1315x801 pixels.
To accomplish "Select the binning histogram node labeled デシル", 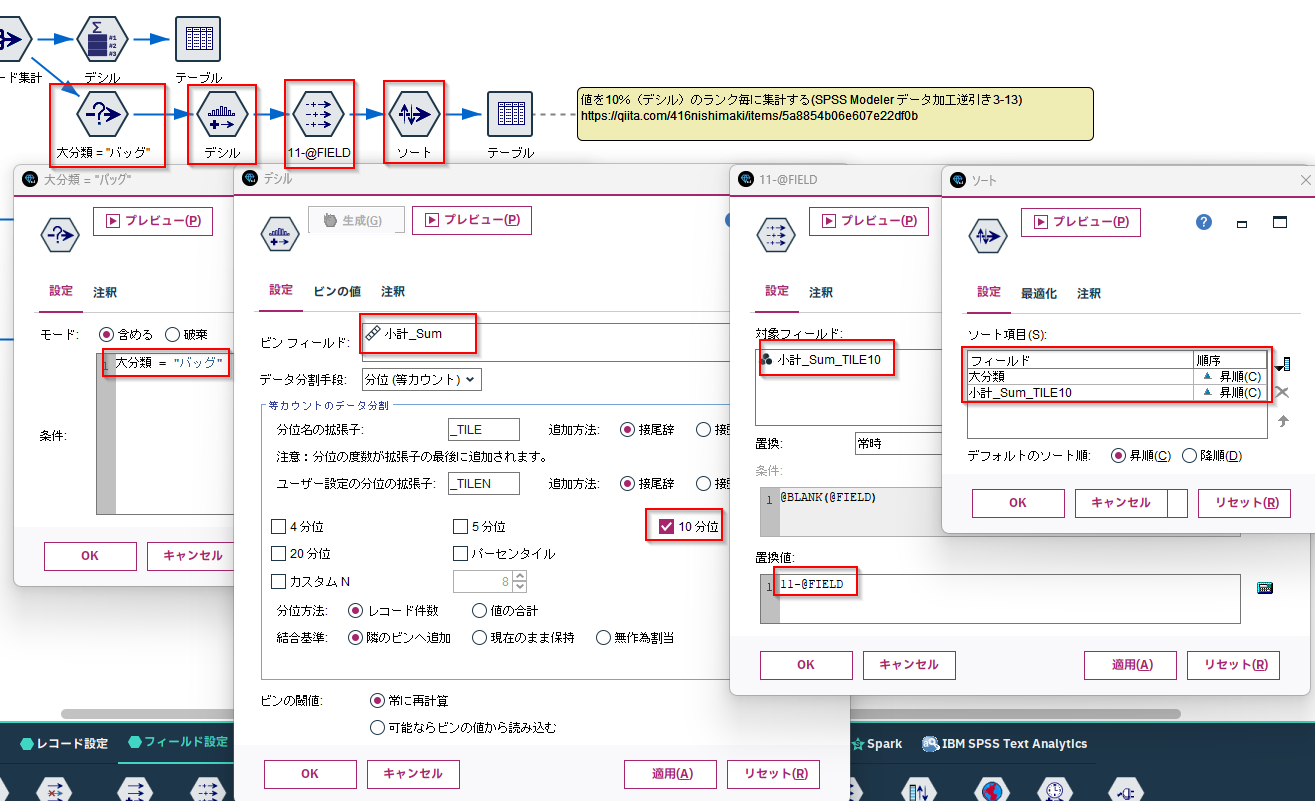I will (x=221, y=114).
